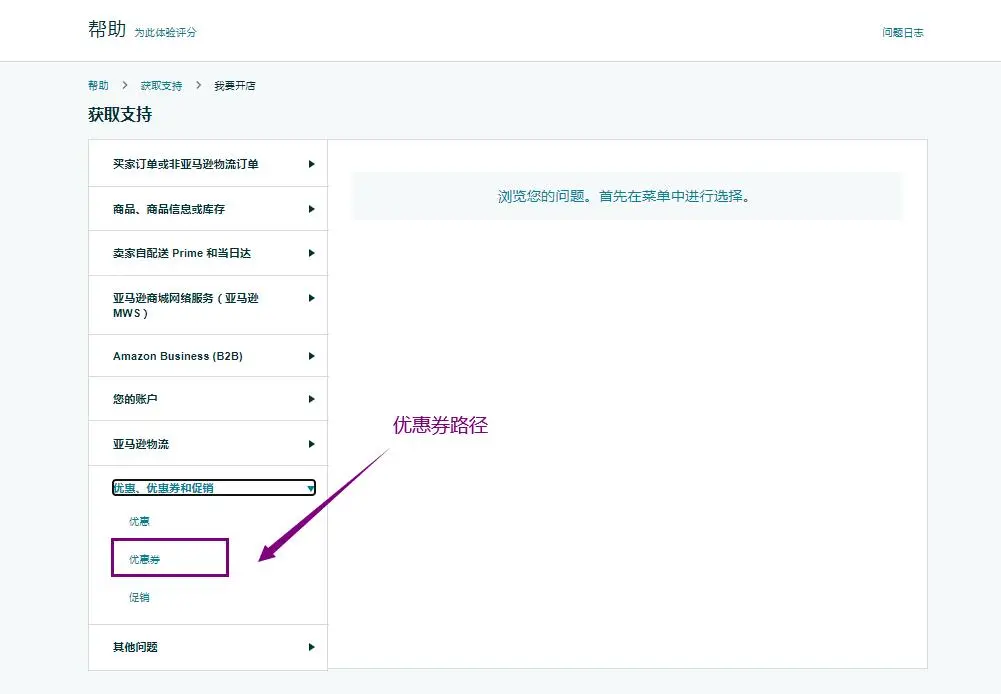Expand Amazon Business (B2B) arrow
1001x694 pixels.
(x=312, y=356)
